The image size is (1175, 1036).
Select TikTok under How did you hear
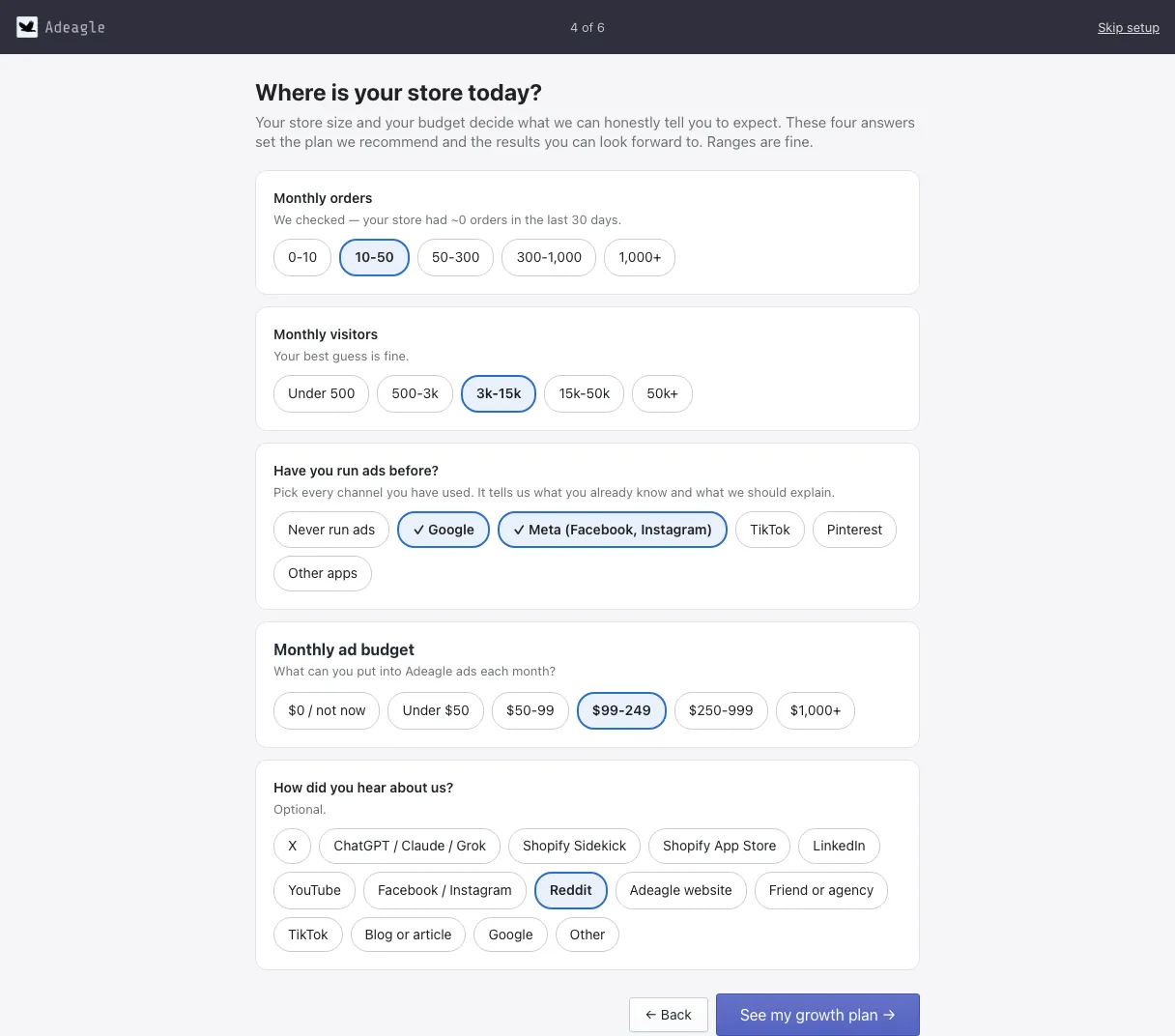(308, 935)
